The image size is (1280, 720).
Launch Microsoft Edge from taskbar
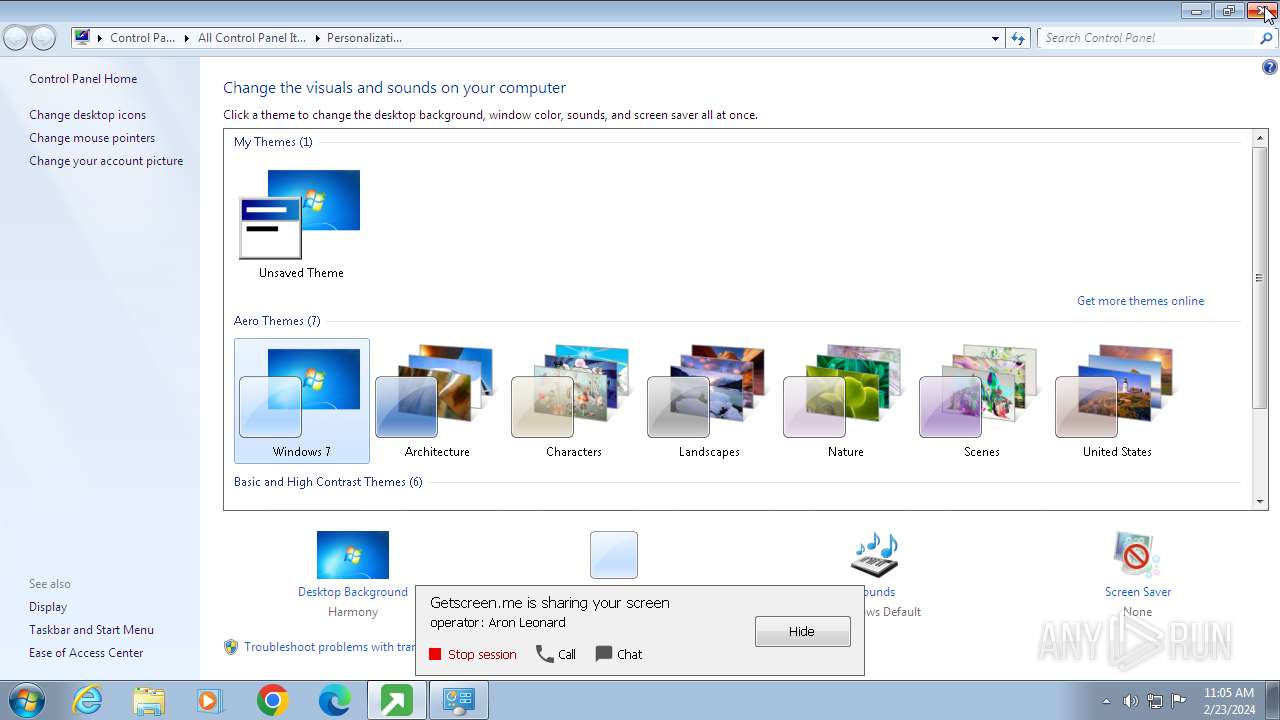point(334,701)
